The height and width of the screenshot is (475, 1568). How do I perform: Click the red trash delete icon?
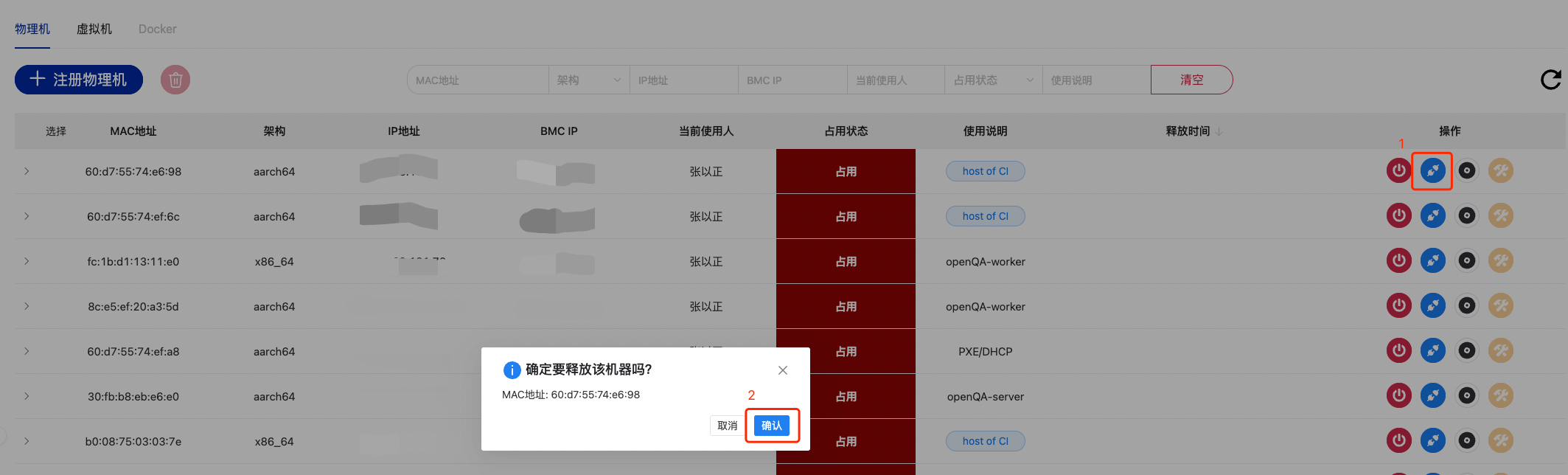175,80
